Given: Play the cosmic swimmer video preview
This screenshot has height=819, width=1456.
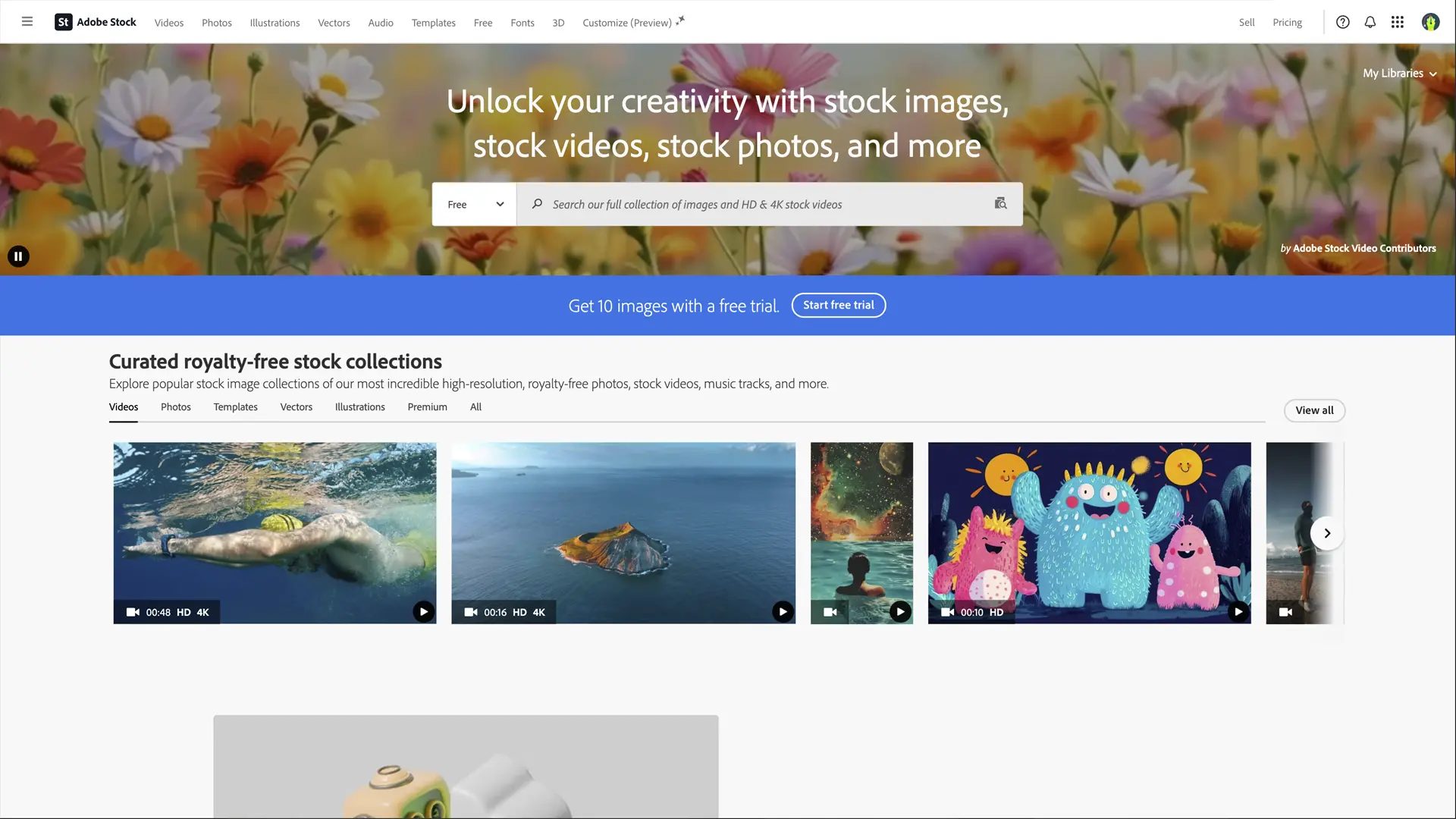Looking at the screenshot, I should point(900,611).
